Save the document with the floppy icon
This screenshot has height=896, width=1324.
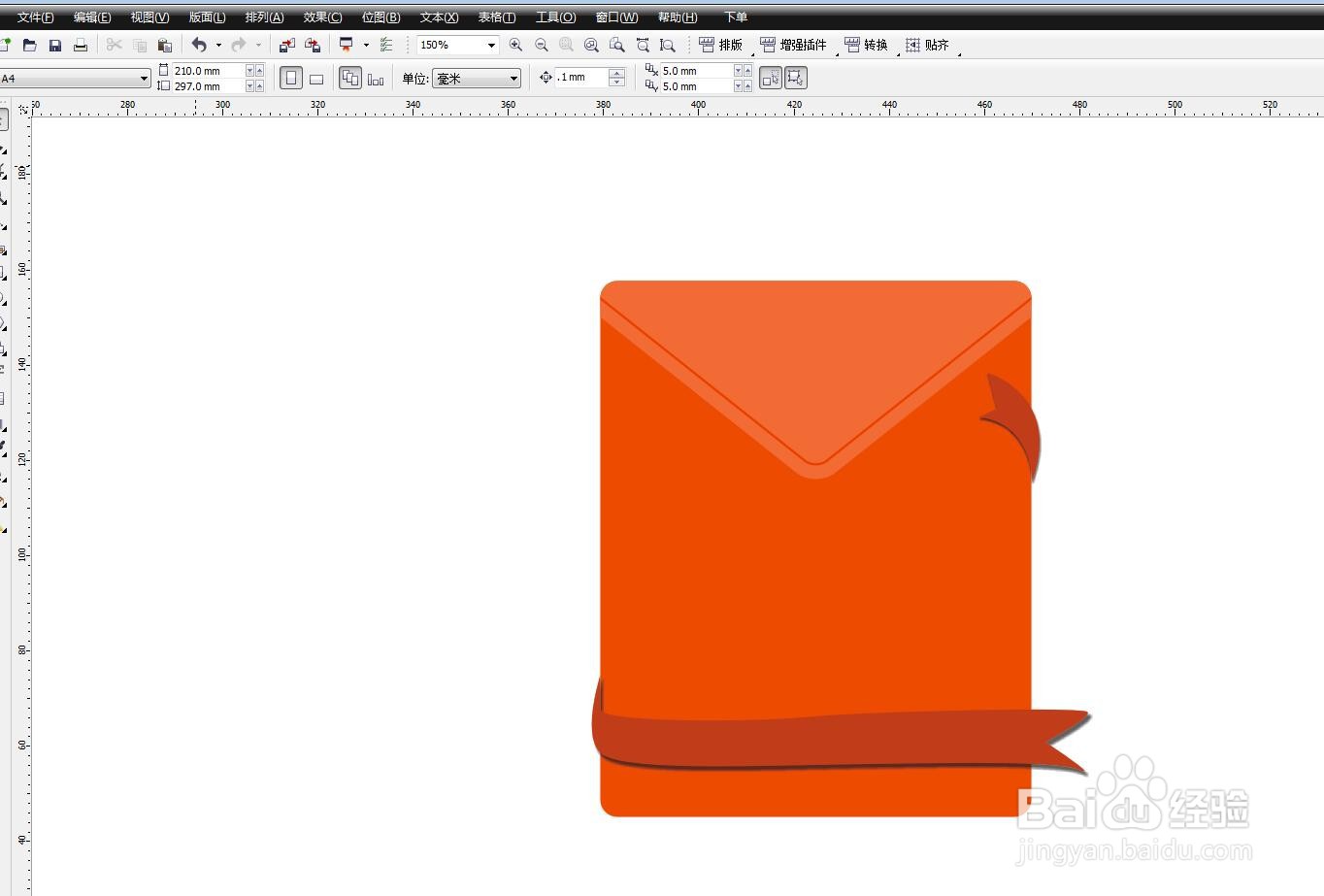pos(55,46)
